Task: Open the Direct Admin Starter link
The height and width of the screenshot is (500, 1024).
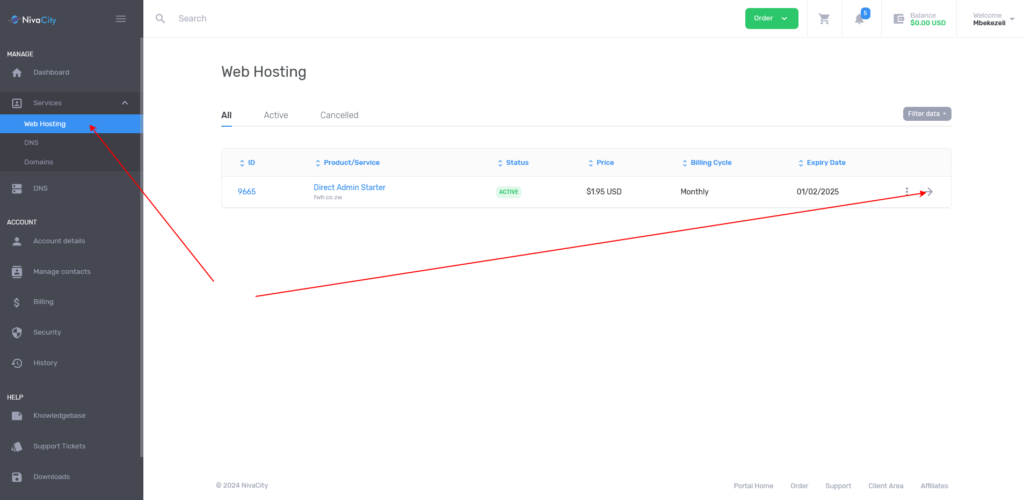Action: click(349, 187)
